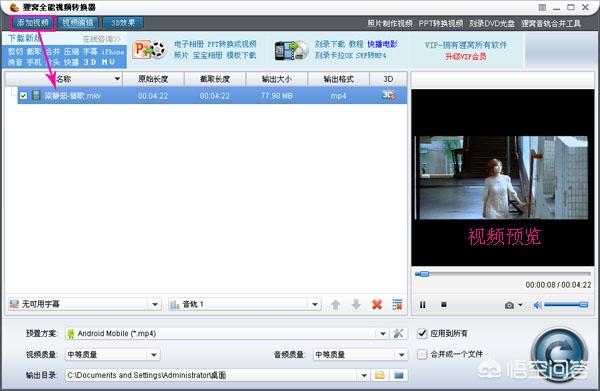600x391 pixels.
Task: Click the red X remove file icon
Action: coord(377,305)
